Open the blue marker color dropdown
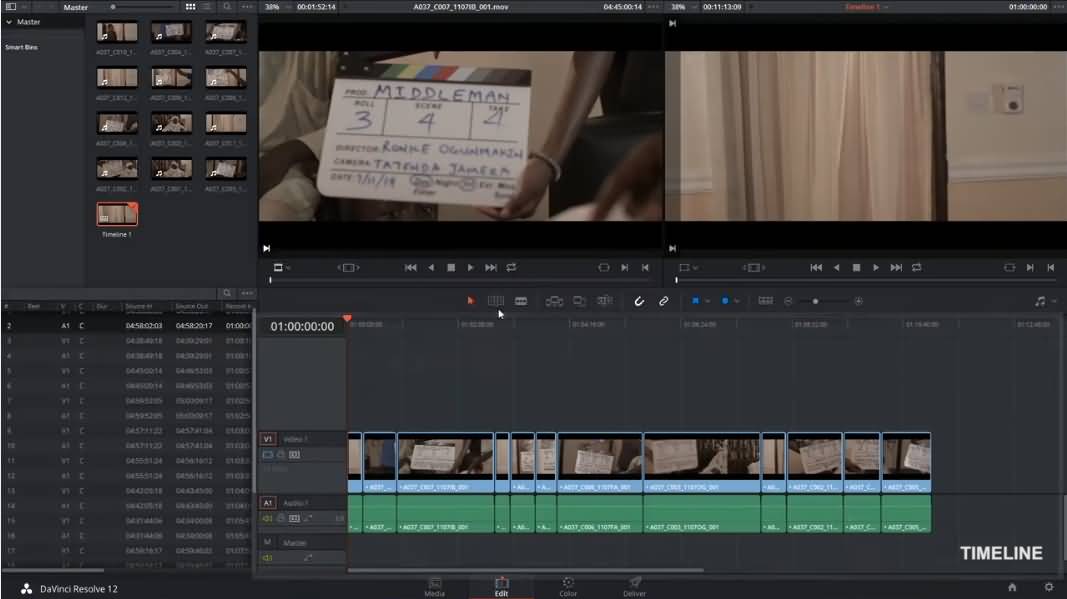This screenshot has height=599, width=1067. (736, 301)
